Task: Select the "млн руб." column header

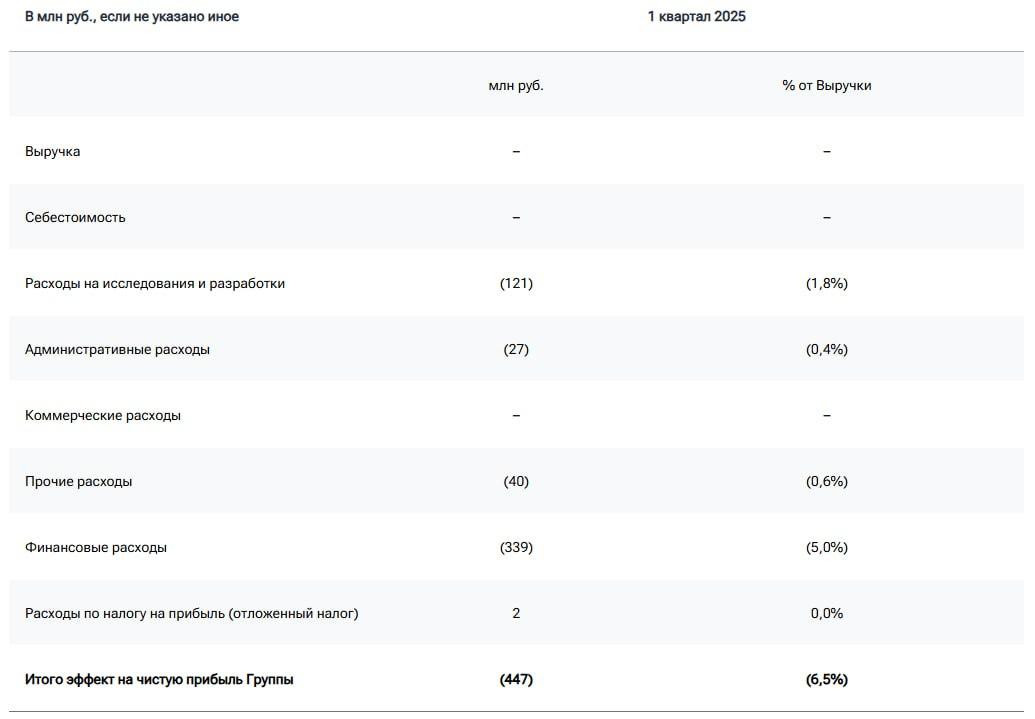Action: point(516,85)
